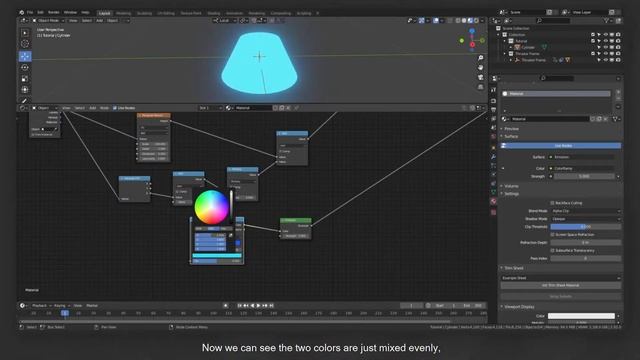Open the timeline Playback menu
Screen dimensions: 640x360
[x=40, y=306]
